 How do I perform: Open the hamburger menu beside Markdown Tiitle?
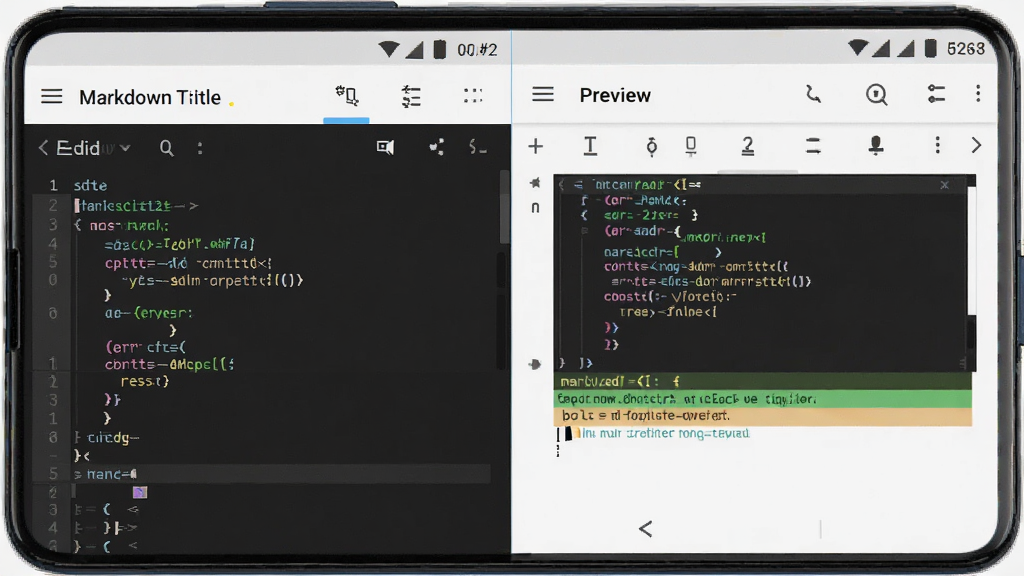[52, 97]
